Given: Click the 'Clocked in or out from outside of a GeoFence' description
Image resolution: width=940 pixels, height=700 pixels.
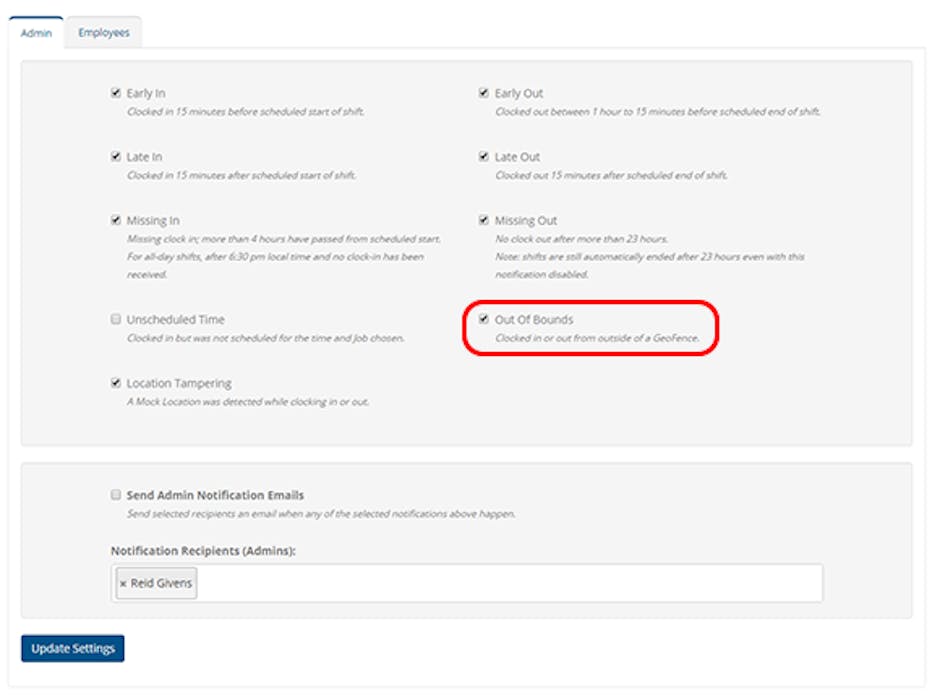Looking at the screenshot, I should click(597, 338).
